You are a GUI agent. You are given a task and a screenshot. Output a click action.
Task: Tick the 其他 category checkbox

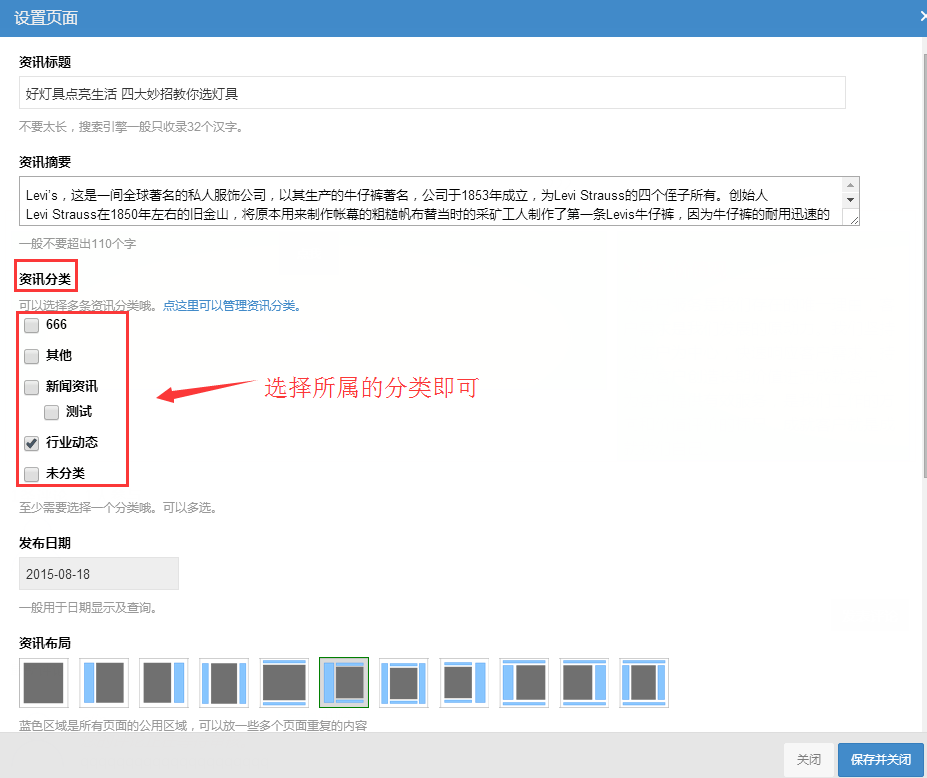point(31,356)
